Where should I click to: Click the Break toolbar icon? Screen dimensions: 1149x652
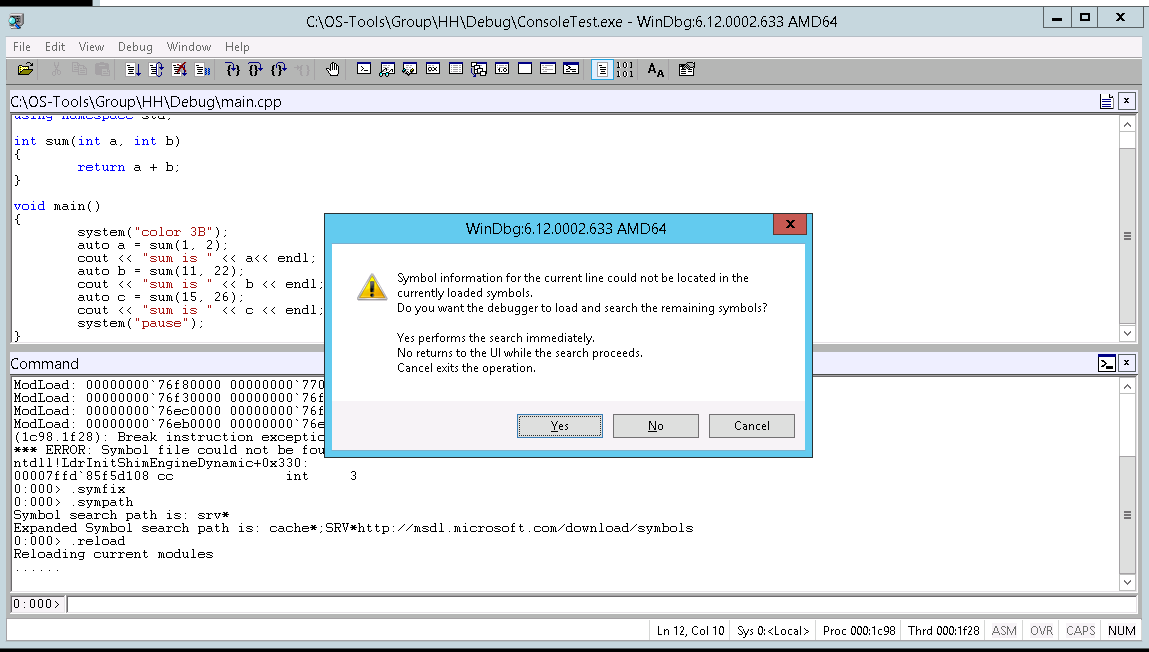tap(202, 70)
